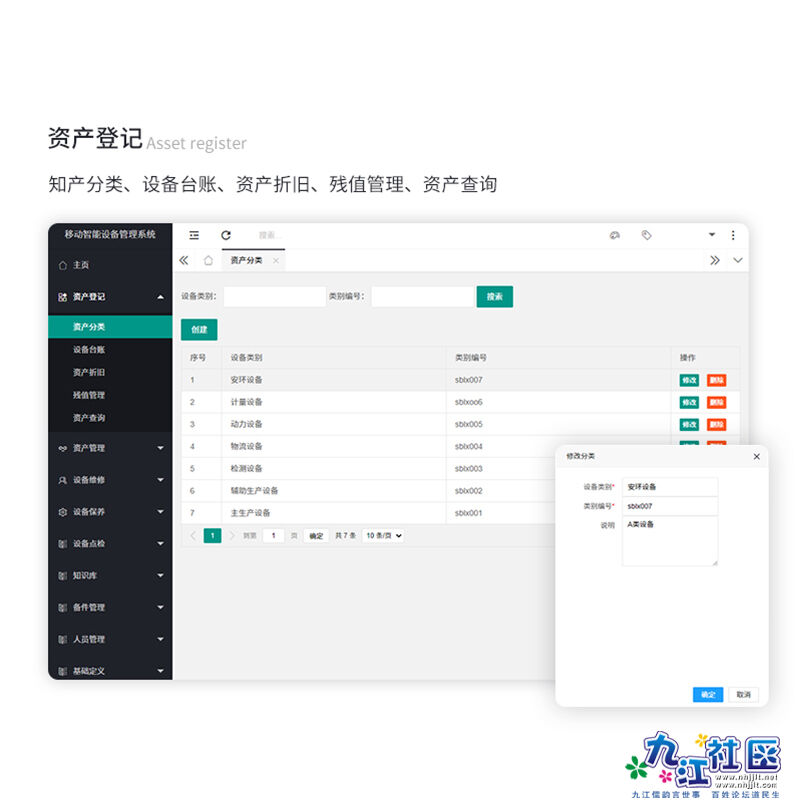Click the 设备类别 search input field
The image size is (800, 800).
click(x=274, y=296)
